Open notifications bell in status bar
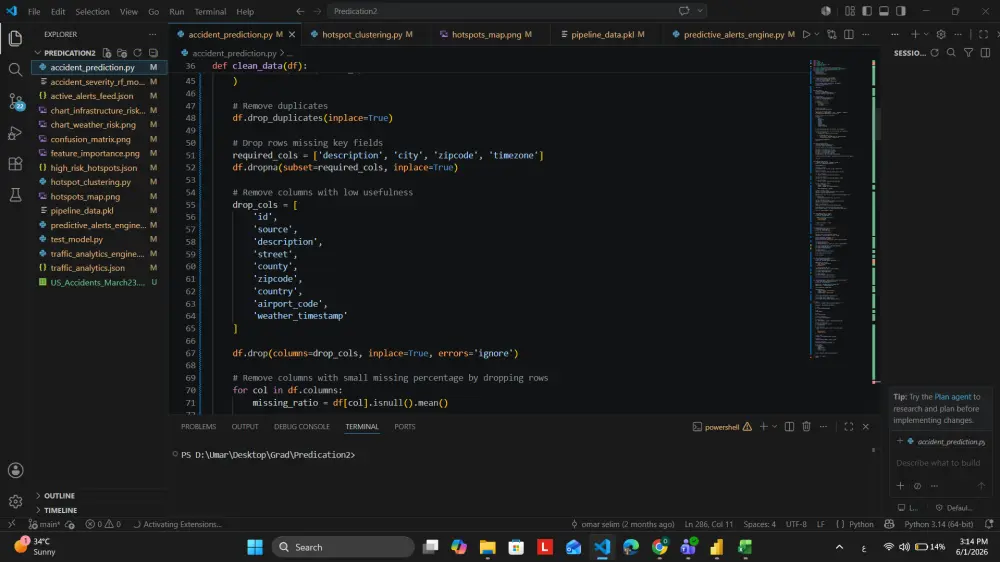Screen dimensions: 1000x562 pos(989,524)
